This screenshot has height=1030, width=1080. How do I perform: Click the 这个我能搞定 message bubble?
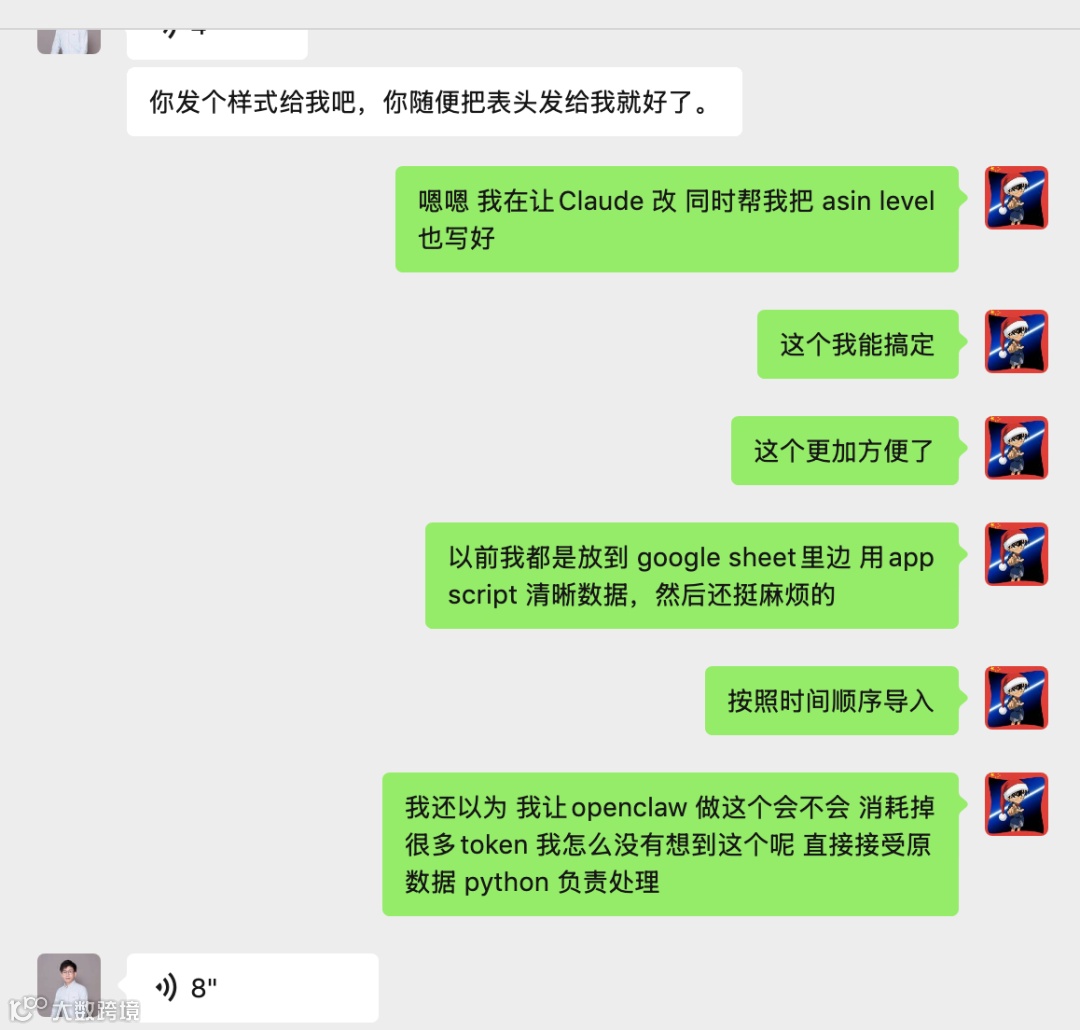click(858, 344)
